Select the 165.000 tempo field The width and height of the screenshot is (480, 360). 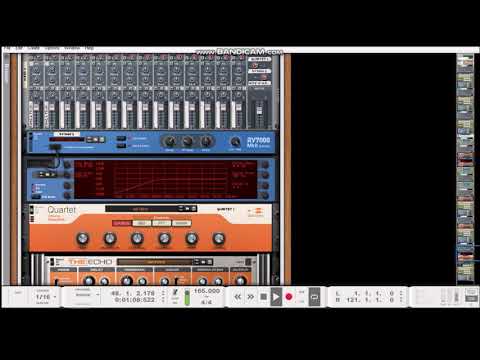coord(207,291)
